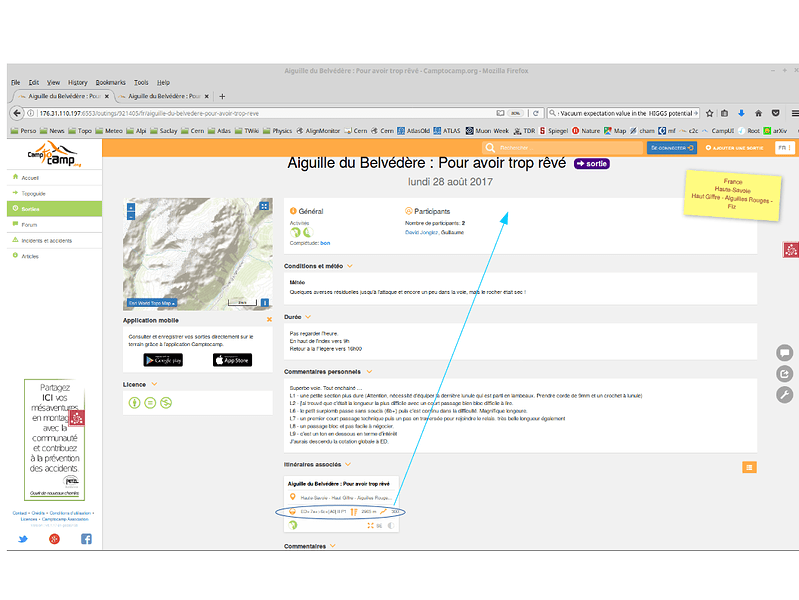Open the map info icon
Image resolution: width=799 pixels, height=600 pixels.
(x=264, y=303)
